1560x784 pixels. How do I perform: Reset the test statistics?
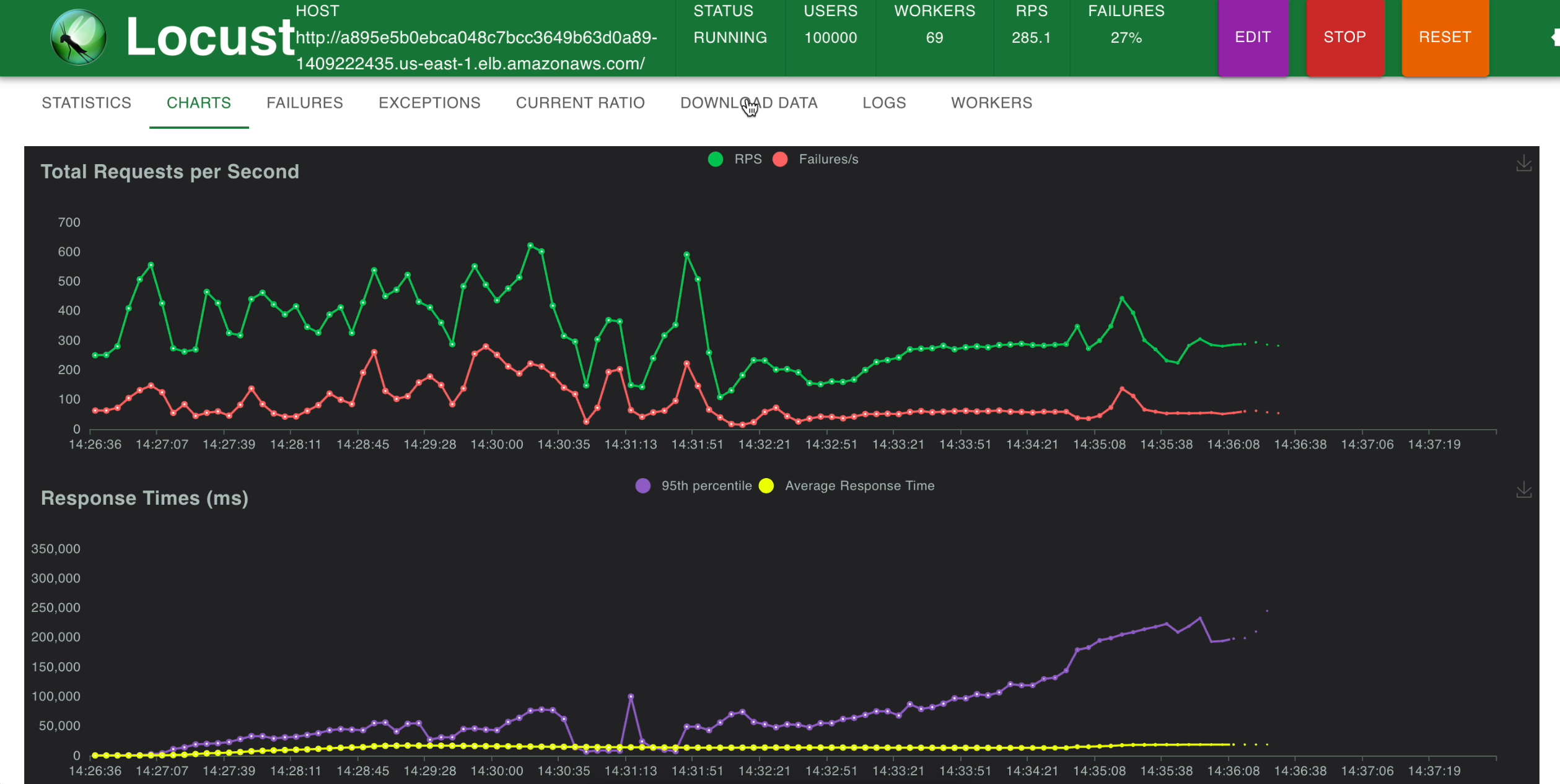[x=1445, y=37]
